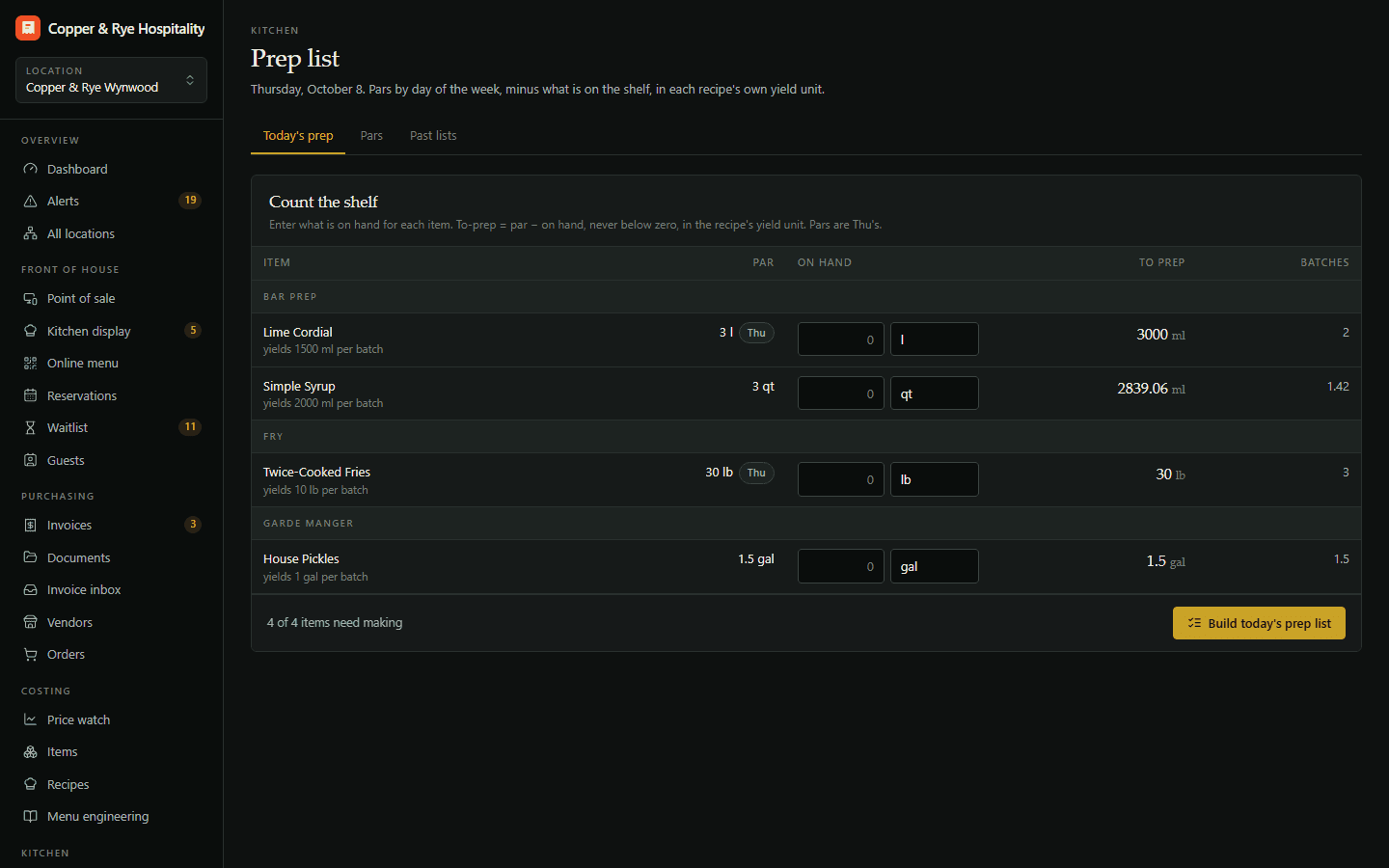
Task: Click the Simple Syrup on-hand quantity field
Action: tap(841, 393)
